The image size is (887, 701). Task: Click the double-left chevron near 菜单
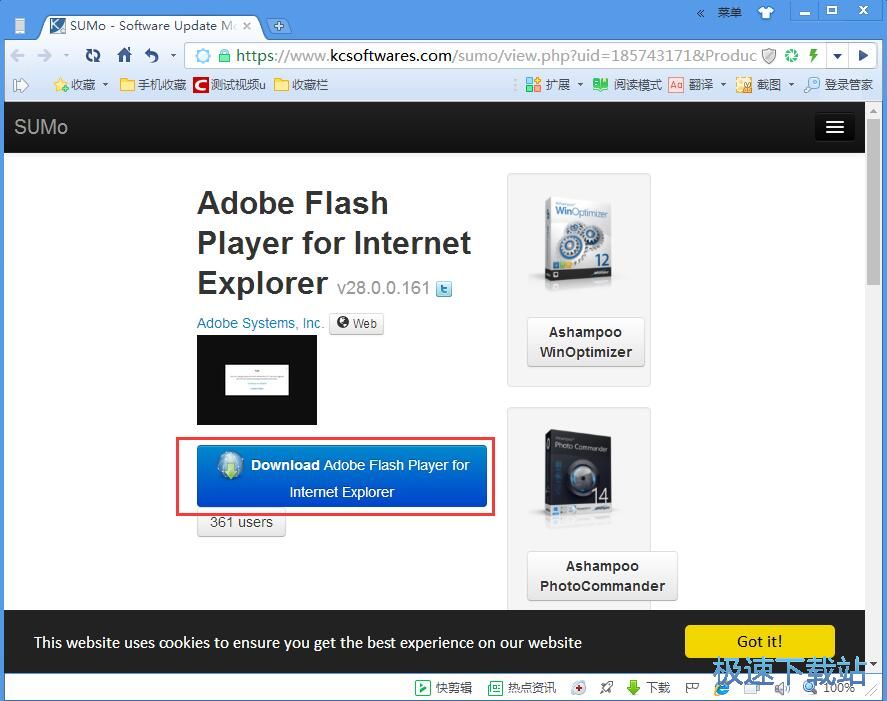[x=700, y=13]
